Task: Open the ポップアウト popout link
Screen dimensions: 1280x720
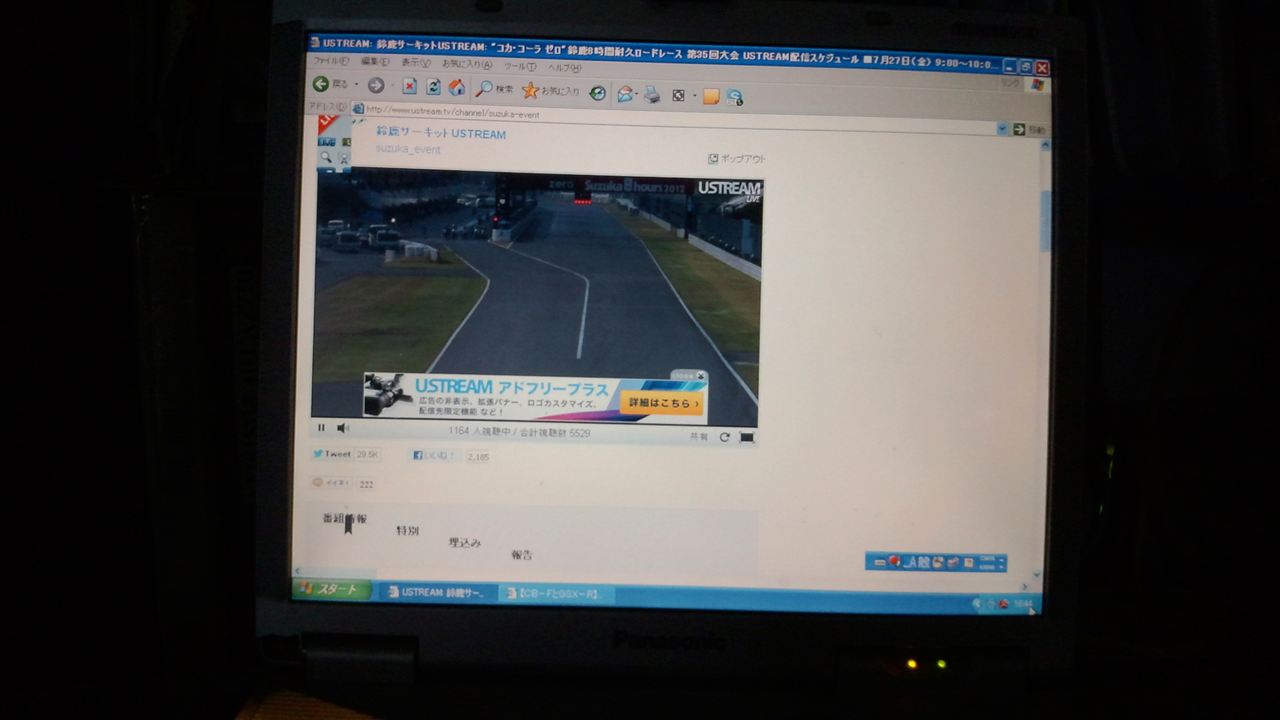Action: (x=737, y=158)
